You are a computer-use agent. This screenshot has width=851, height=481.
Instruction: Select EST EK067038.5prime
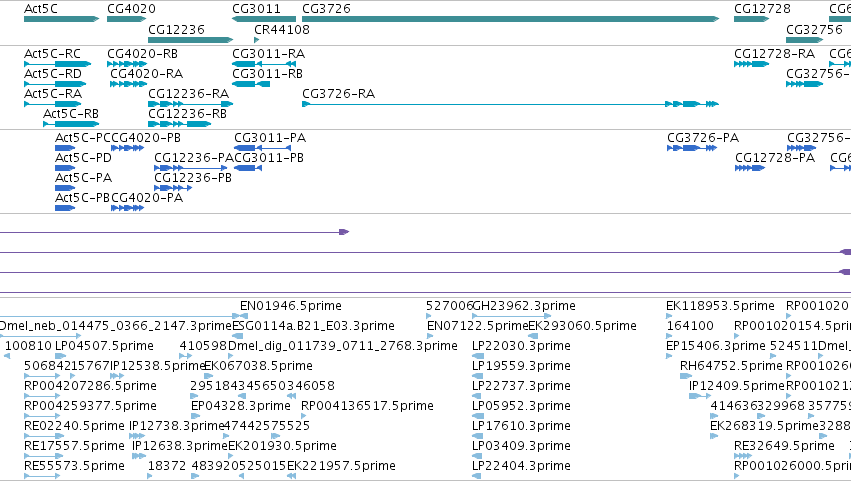click(x=258, y=366)
